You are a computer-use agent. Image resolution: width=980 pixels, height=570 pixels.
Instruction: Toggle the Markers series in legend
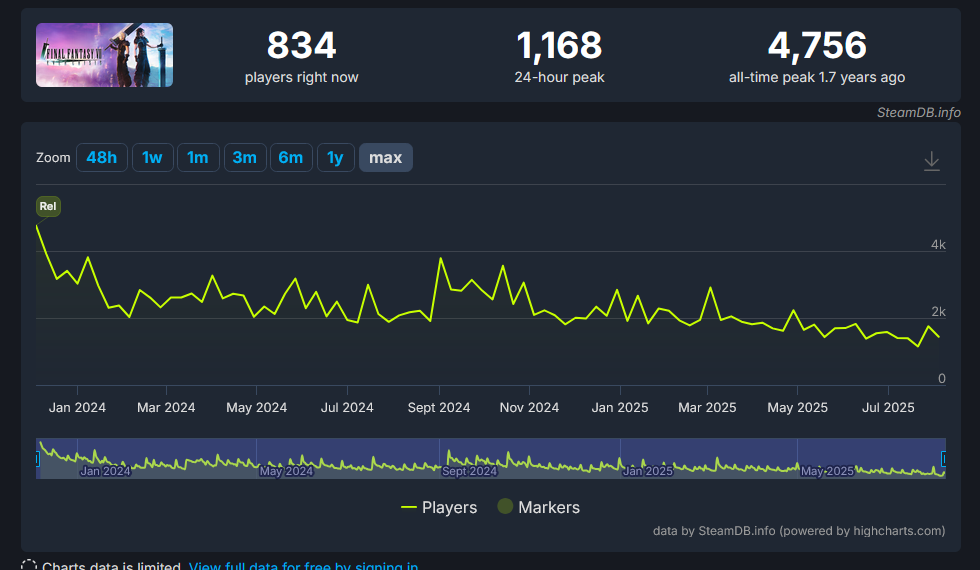point(539,507)
